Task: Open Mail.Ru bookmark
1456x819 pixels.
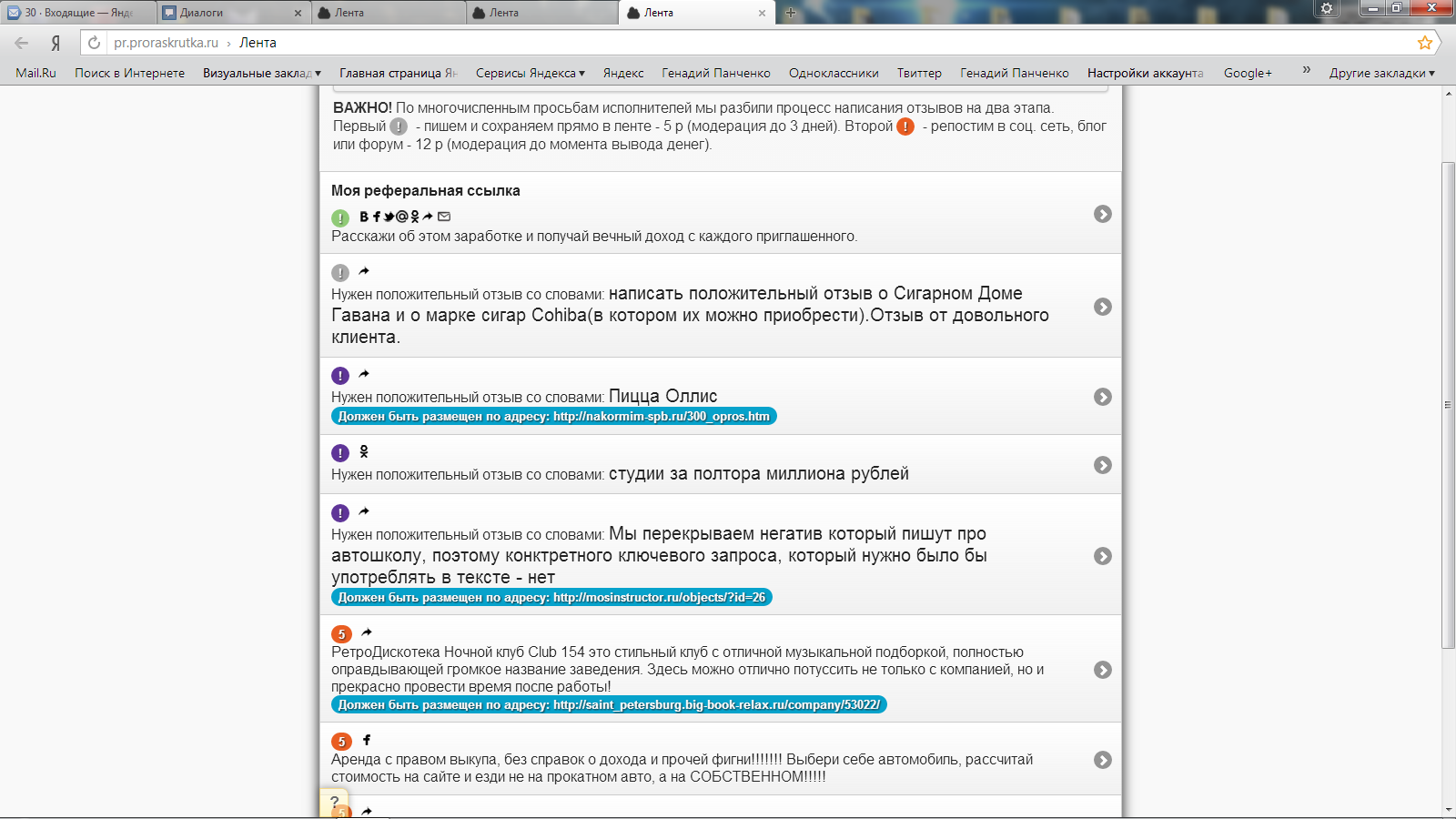Action: point(35,73)
